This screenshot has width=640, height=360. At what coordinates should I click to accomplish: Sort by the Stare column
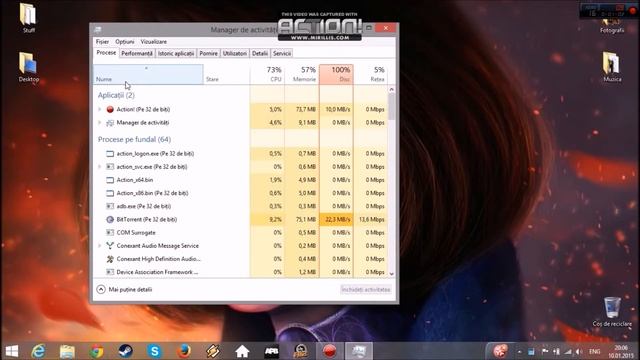tap(227, 74)
